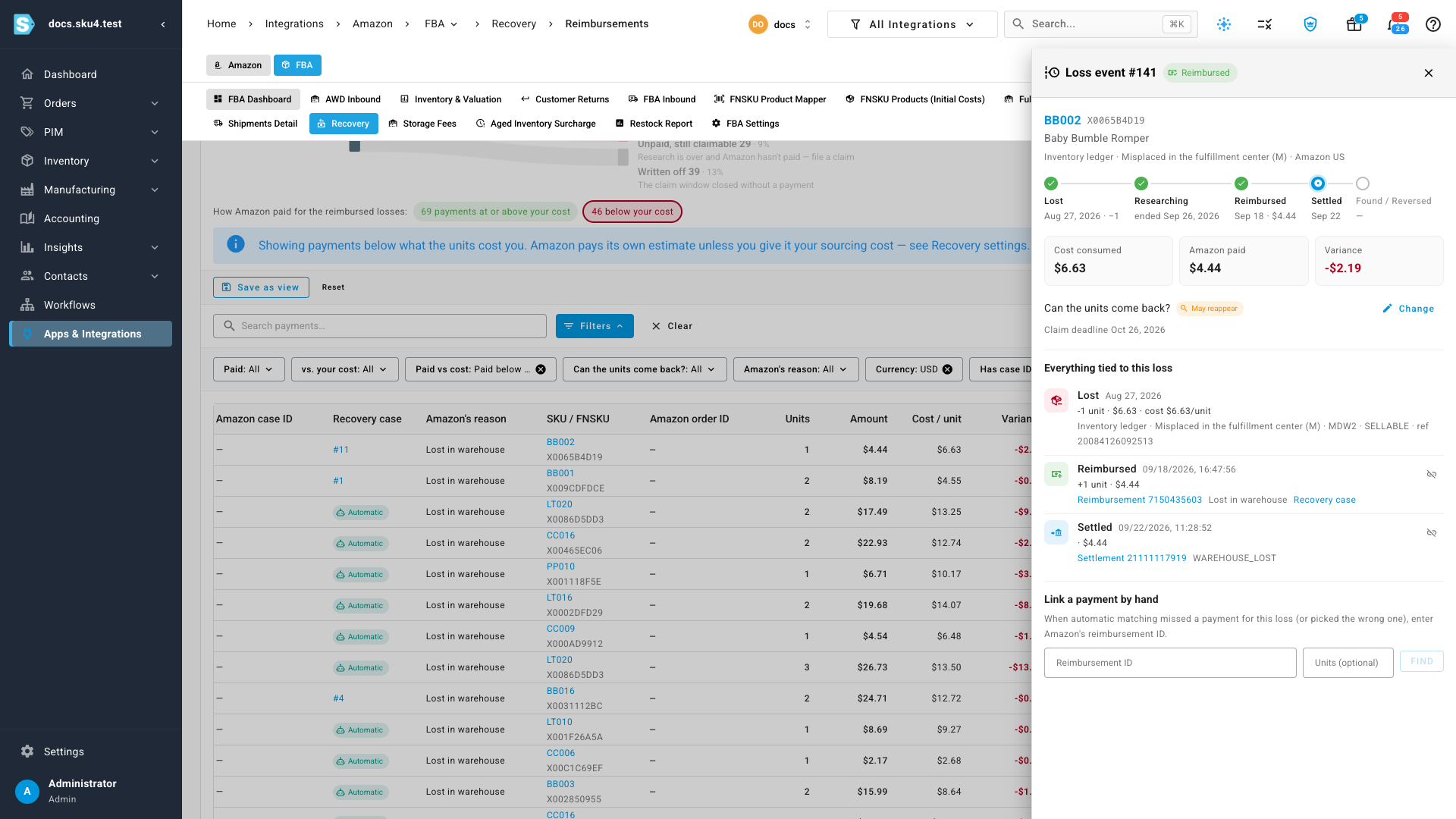Open Dashboard from the sidebar
The height and width of the screenshot is (819, 1456).
point(91,74)
